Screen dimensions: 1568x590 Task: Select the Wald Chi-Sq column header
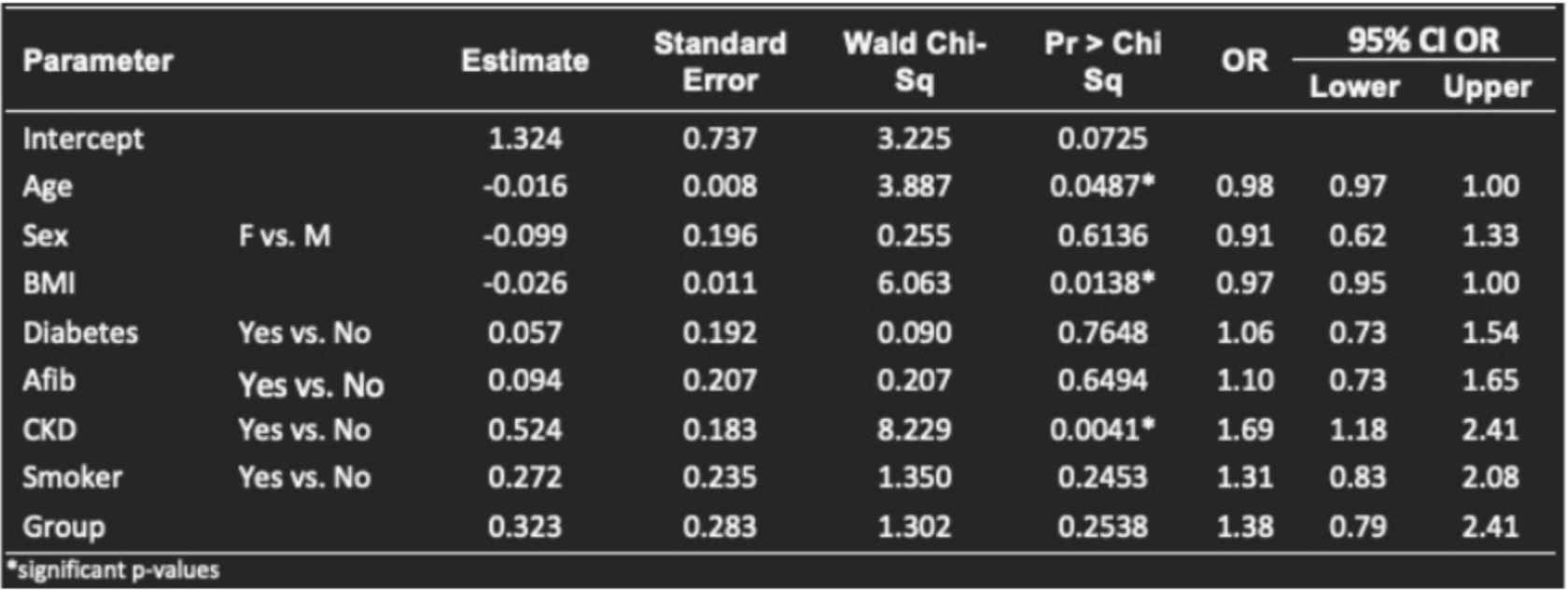click(914, 62)
